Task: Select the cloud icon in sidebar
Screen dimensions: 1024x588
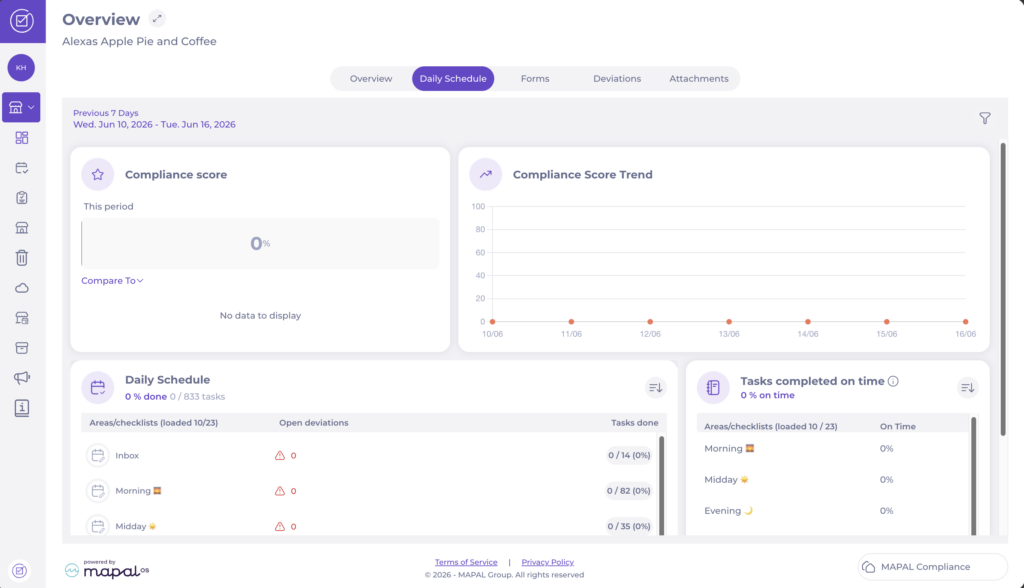Action: 22,288
